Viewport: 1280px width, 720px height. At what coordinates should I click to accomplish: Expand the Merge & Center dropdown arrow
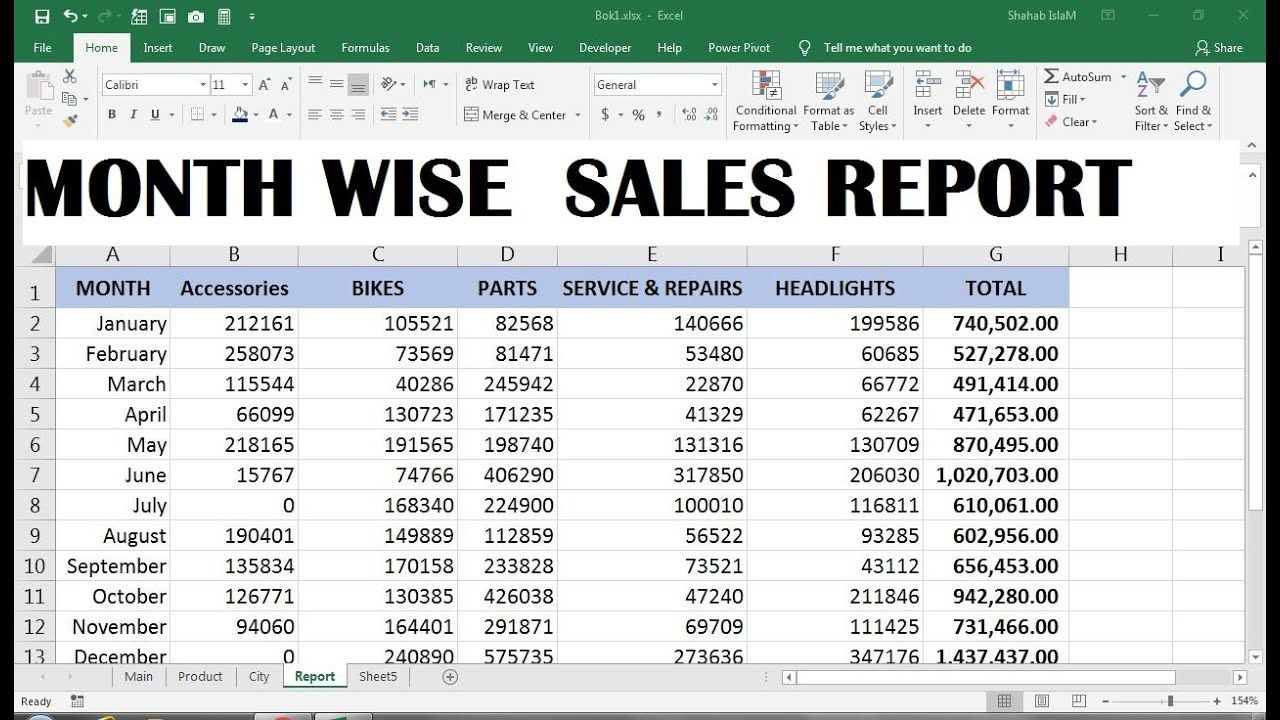578,115
